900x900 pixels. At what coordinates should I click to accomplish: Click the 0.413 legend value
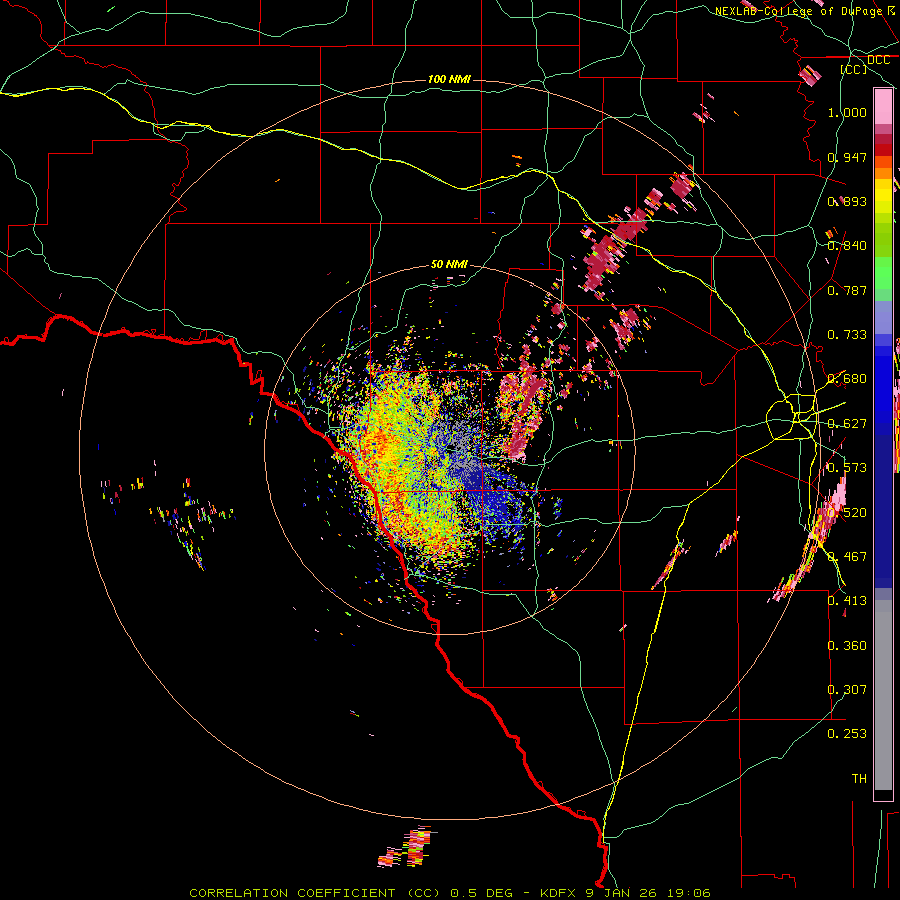(x=847, y=601)
